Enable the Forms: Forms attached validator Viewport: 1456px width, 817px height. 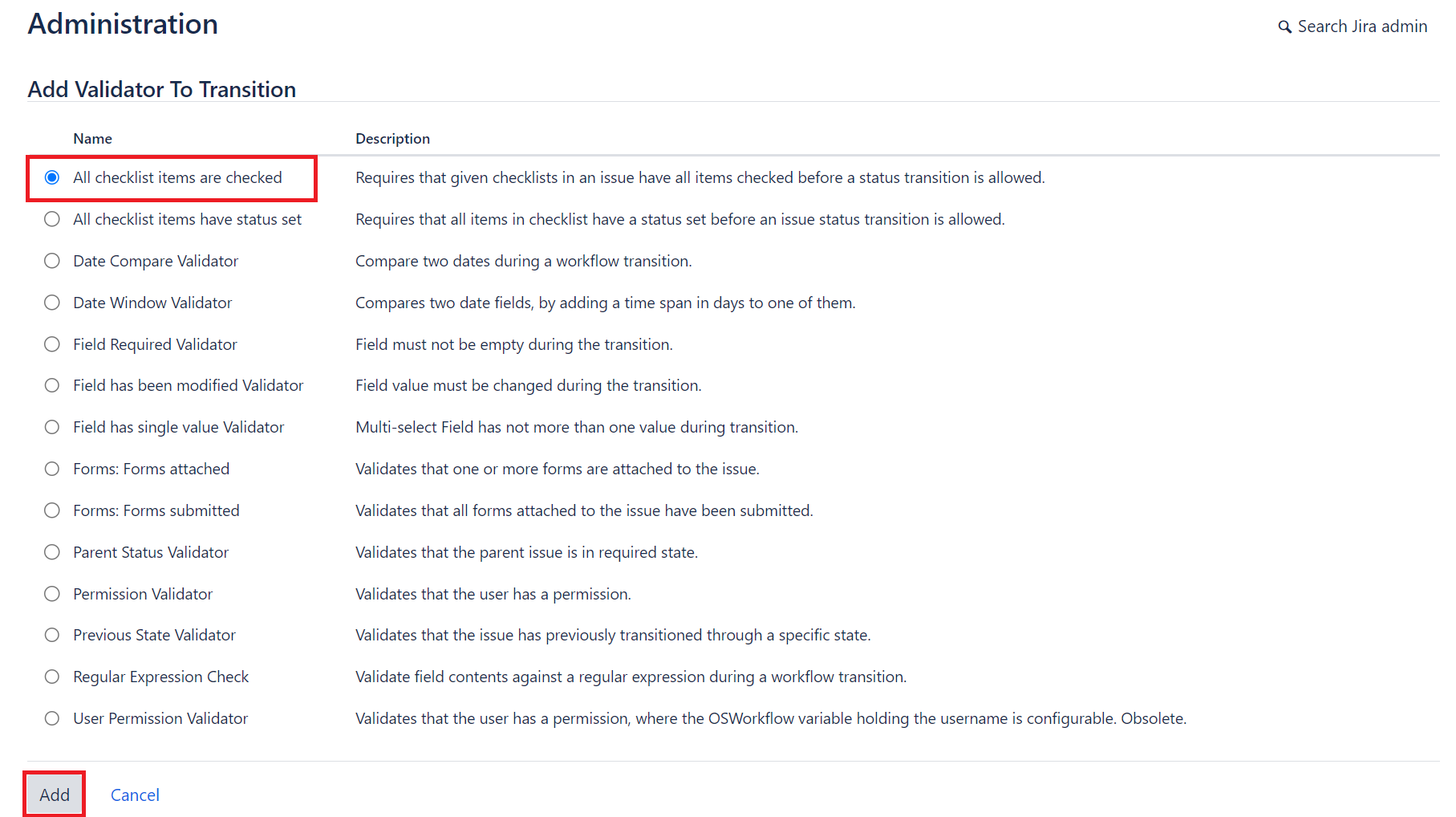(52, 468)
